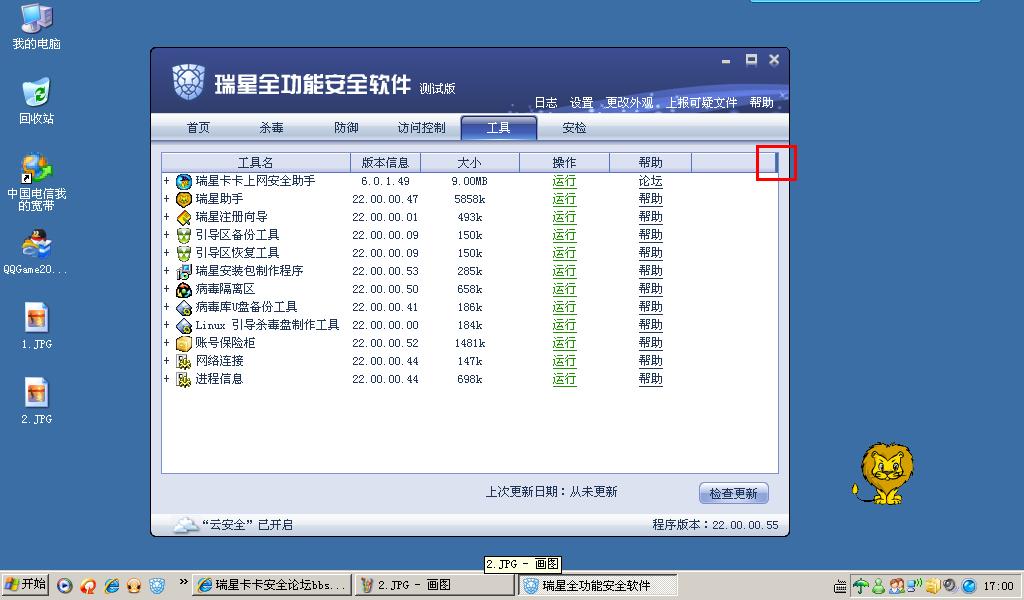Switch to 瑞星卡卡安全论坛 taskbar window

pyautogui.click(x=272, y=585)
